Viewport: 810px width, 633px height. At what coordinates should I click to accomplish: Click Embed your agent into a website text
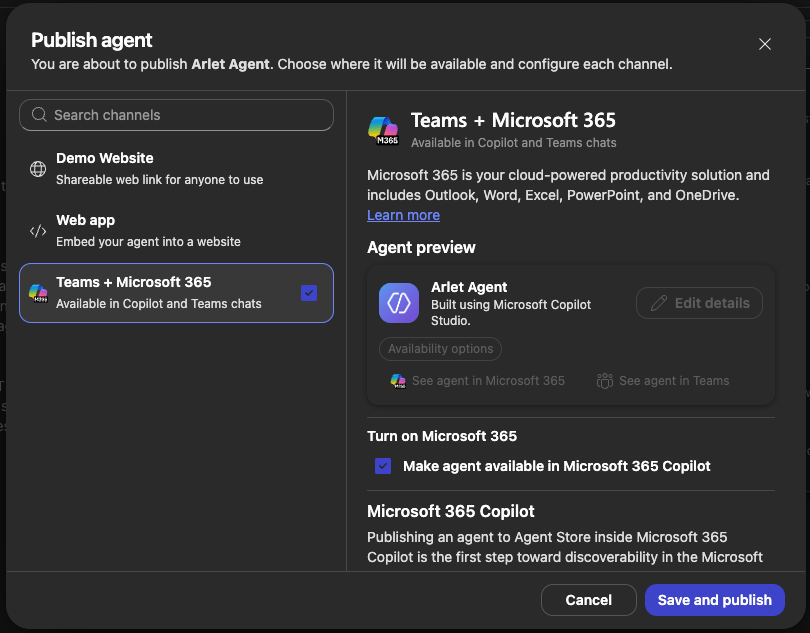(x=148, y=242)
